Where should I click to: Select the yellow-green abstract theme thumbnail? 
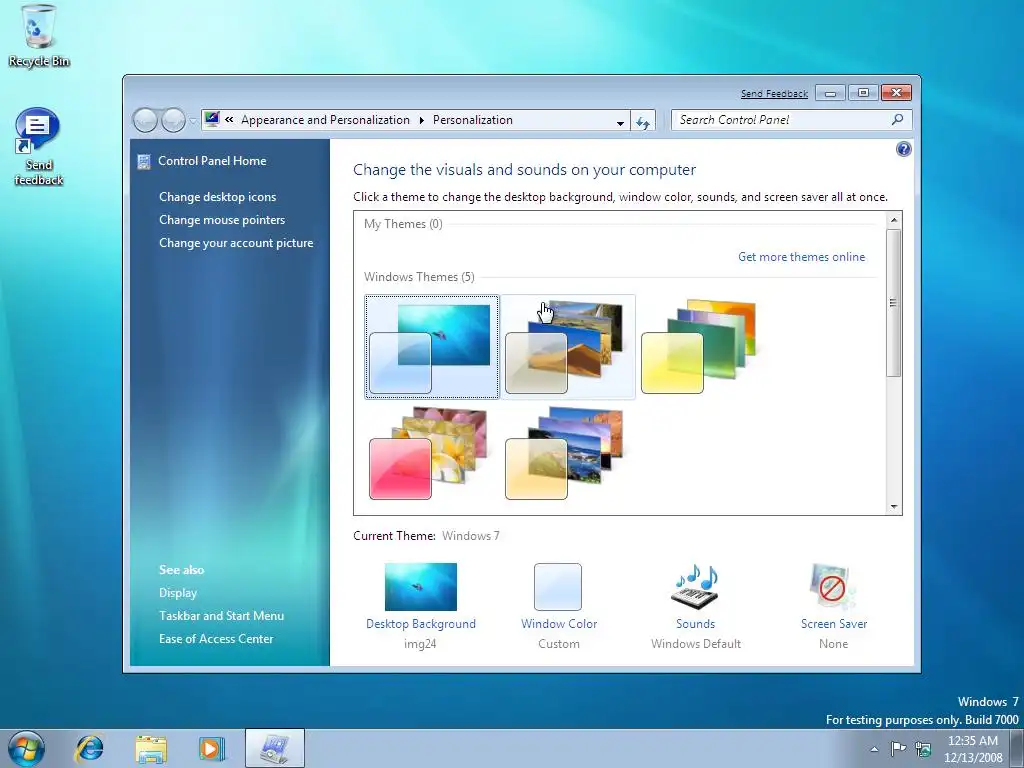click(699, 347)
